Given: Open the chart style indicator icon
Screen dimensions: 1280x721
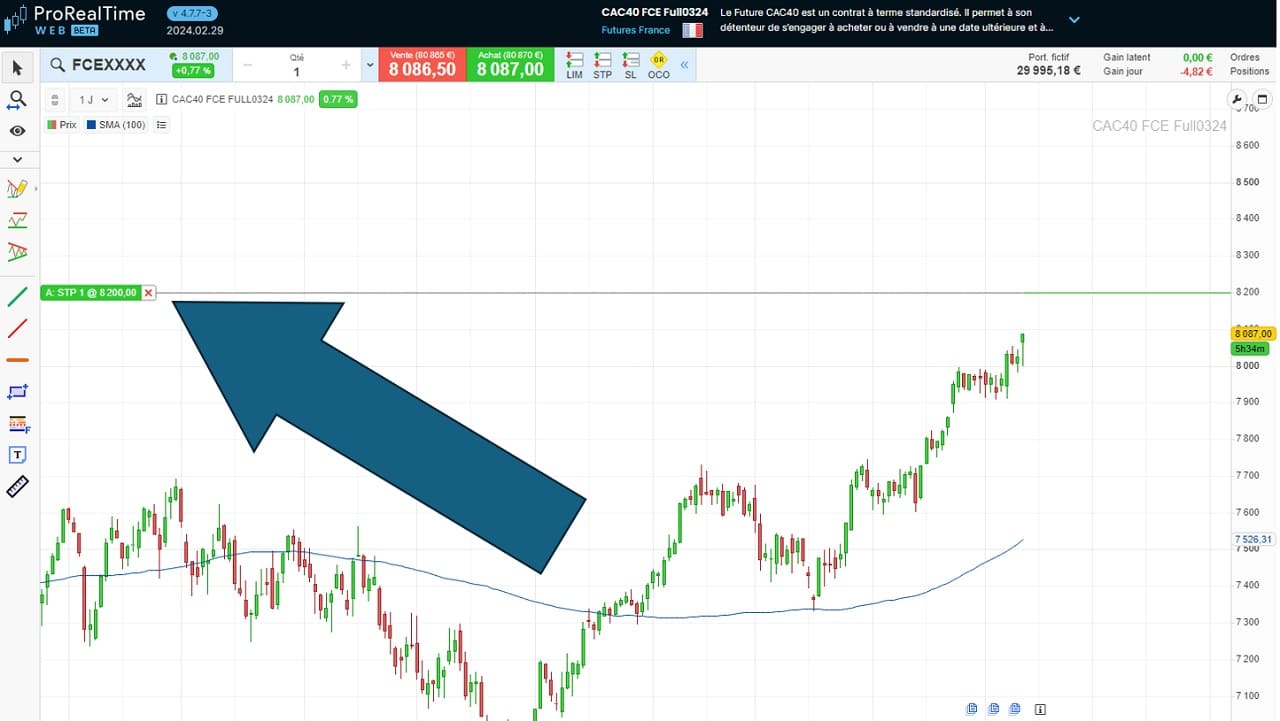Looking at the screenshot, I should tap(135, 99).
